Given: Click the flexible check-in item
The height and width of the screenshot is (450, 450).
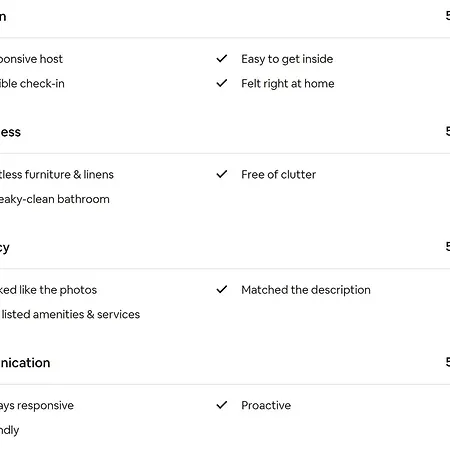Looking at the screenshot, I should [x=32, y=83].
